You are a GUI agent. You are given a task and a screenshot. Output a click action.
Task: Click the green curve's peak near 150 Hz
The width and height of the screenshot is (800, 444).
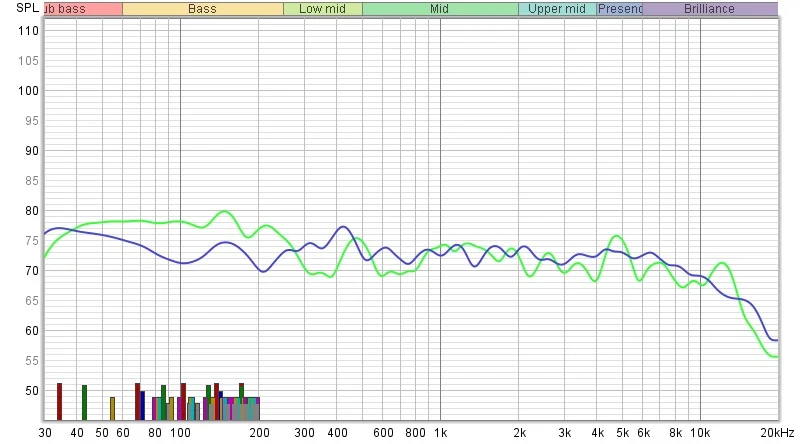click(224, 212)
